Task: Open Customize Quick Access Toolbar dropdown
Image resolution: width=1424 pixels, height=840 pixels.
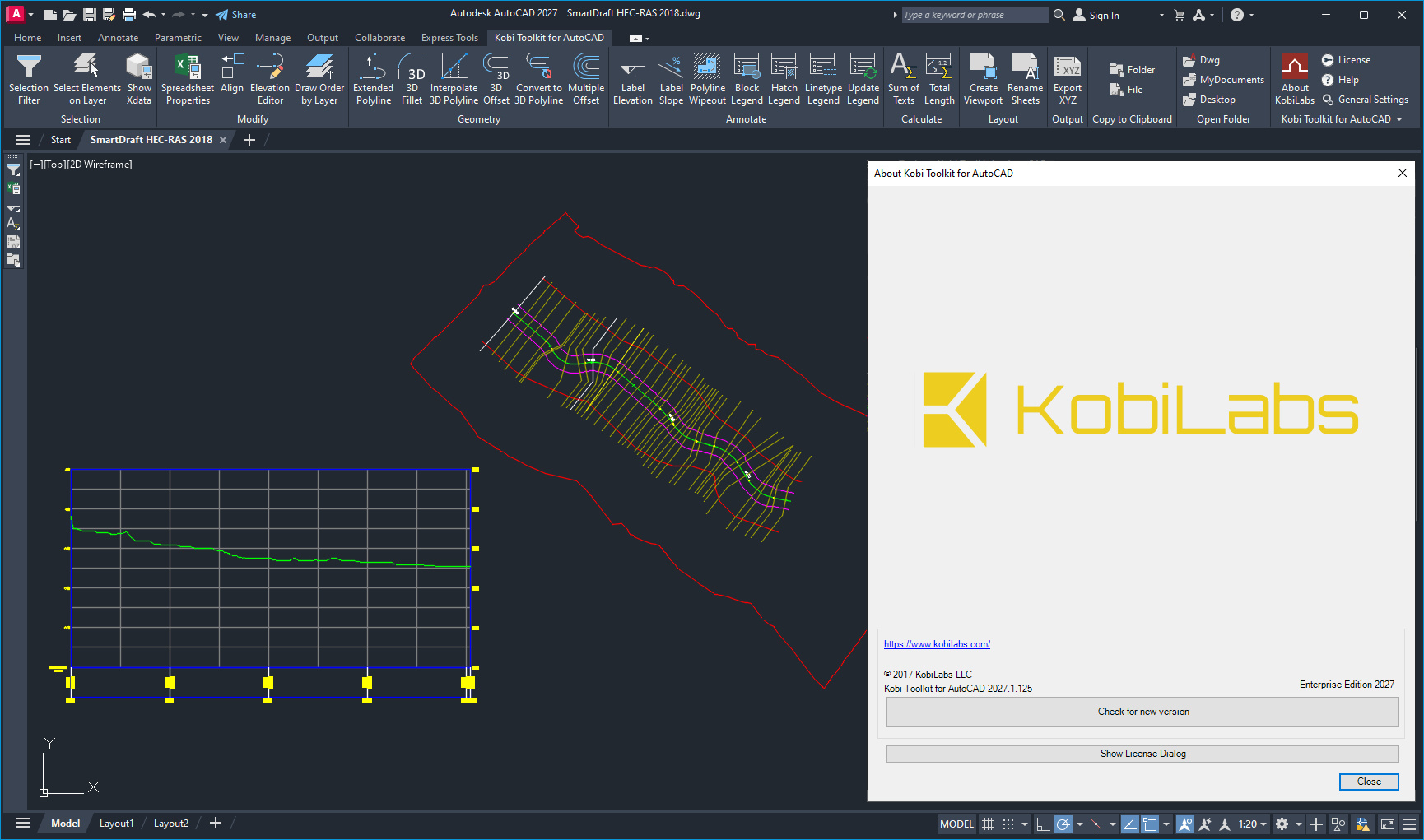Action: [205, 15]
